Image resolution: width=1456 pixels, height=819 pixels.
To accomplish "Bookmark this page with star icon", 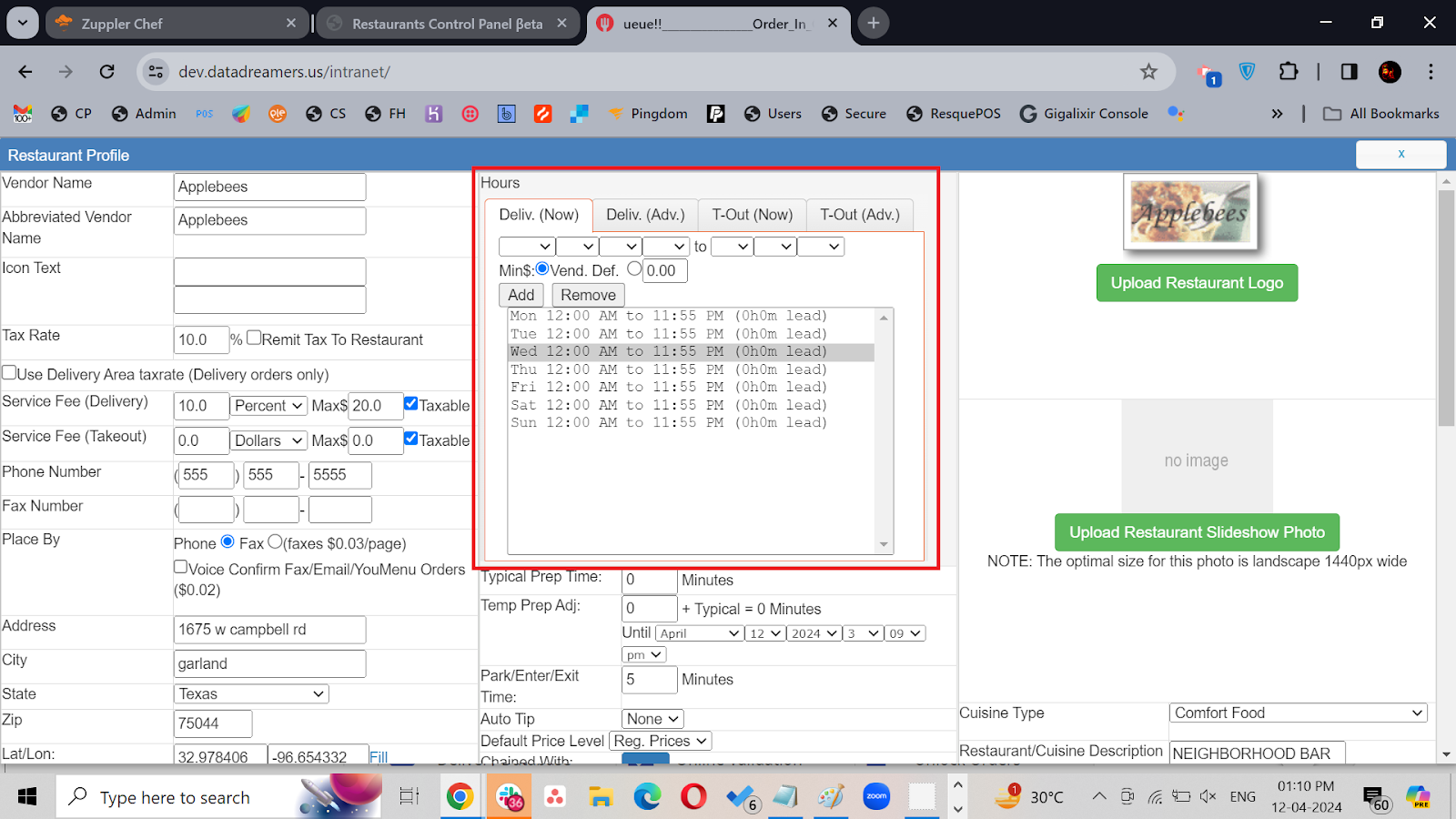I will pos(1148,72).
